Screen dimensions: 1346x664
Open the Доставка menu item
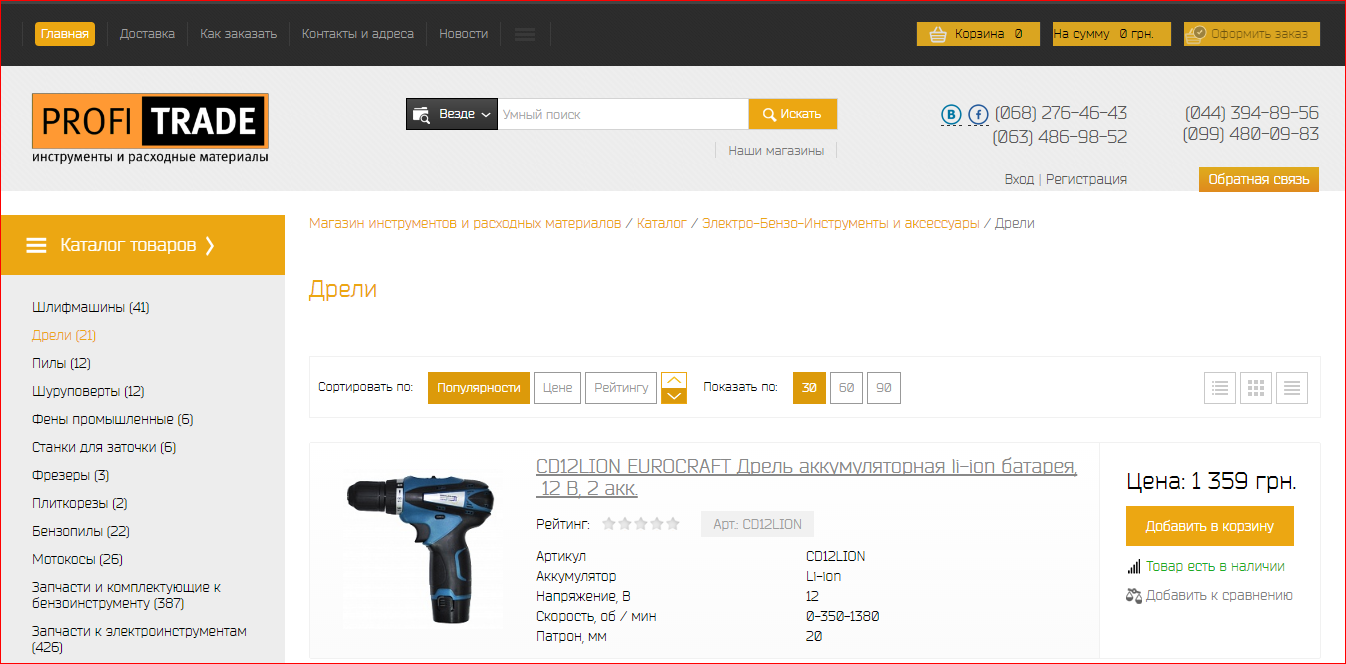(x=147, y=34)
